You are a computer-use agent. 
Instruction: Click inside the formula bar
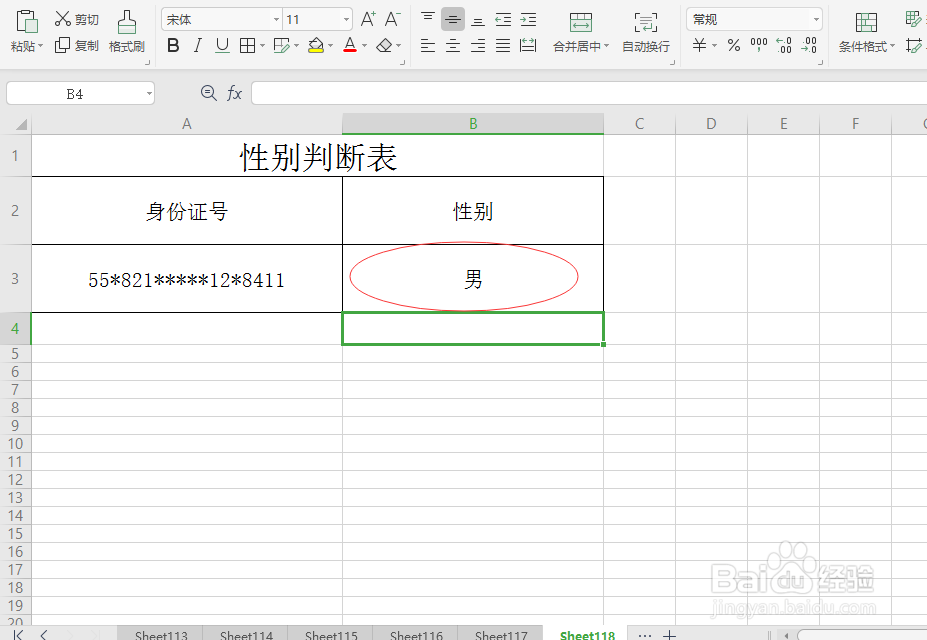point(500,92)
